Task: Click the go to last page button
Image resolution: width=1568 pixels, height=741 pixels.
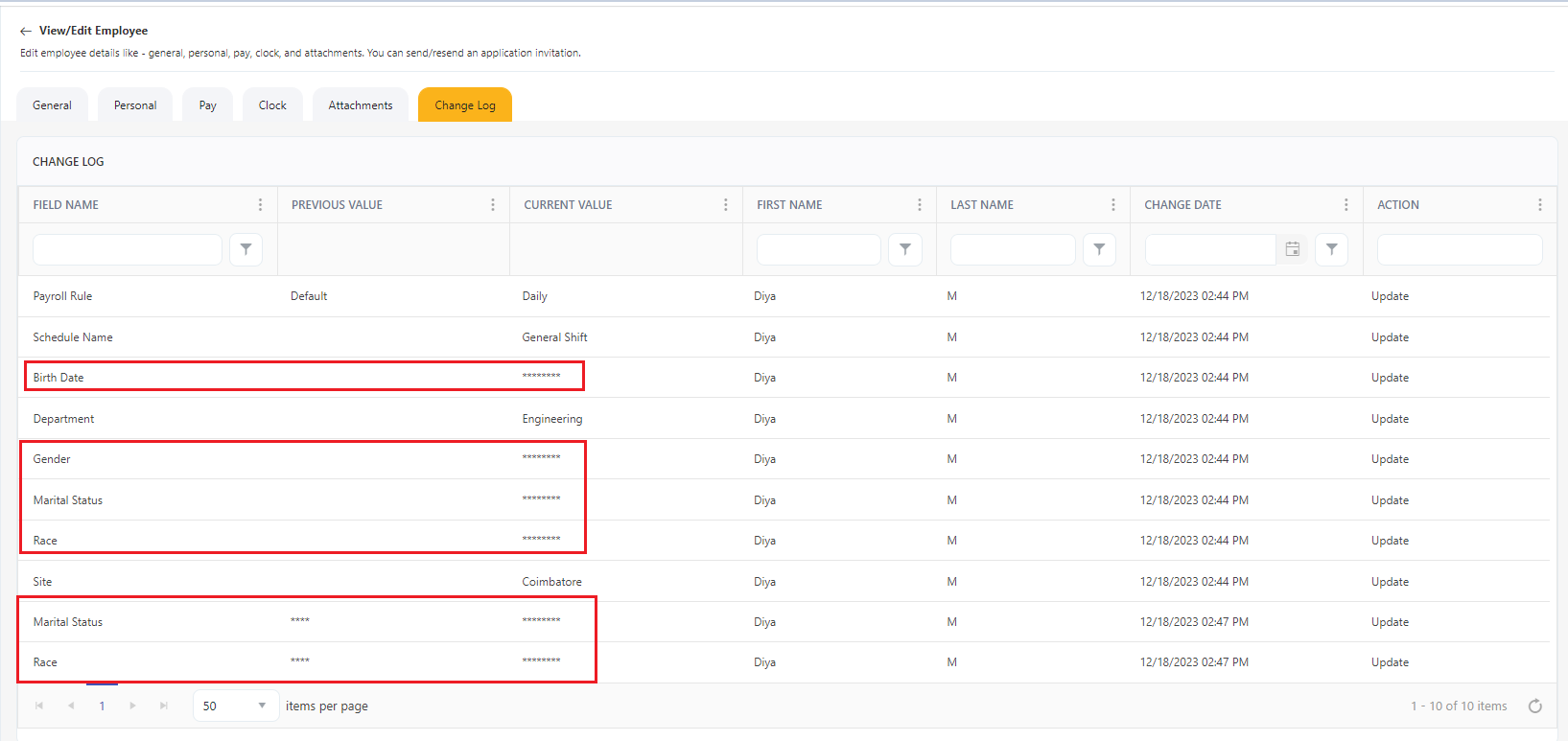Action: [x=164, y=706]
